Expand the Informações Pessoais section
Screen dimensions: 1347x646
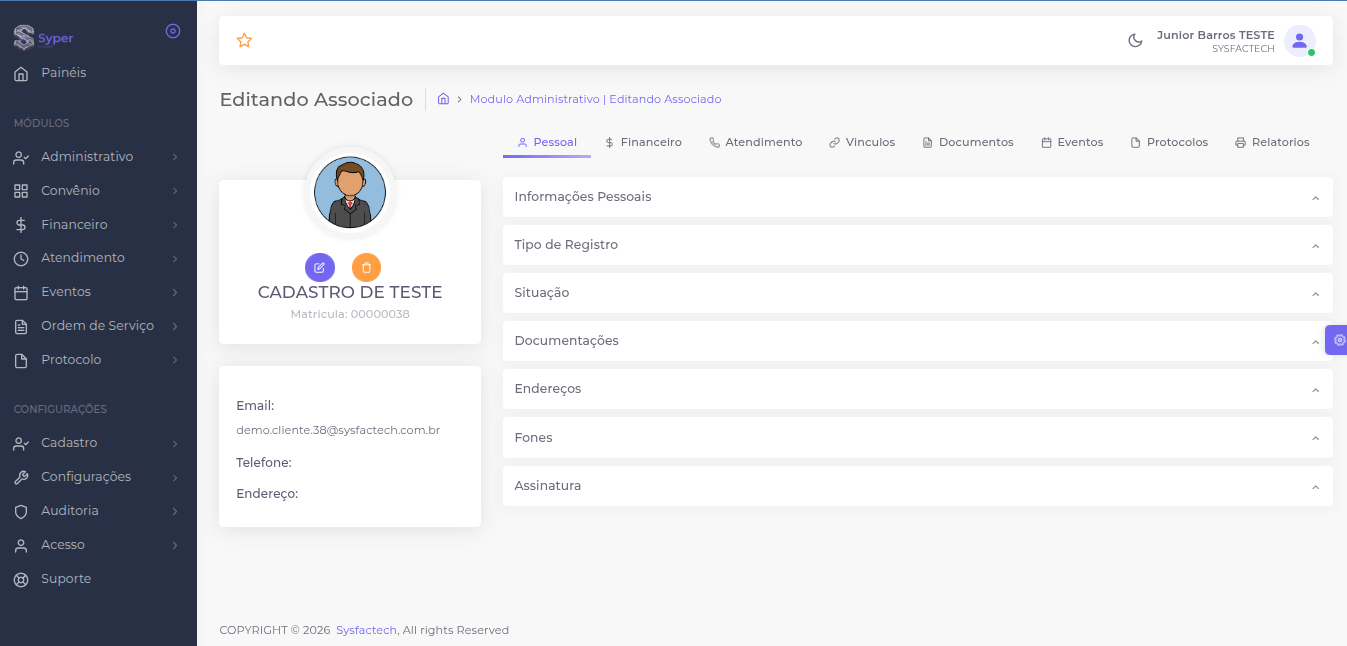click(x=918, y=197)
